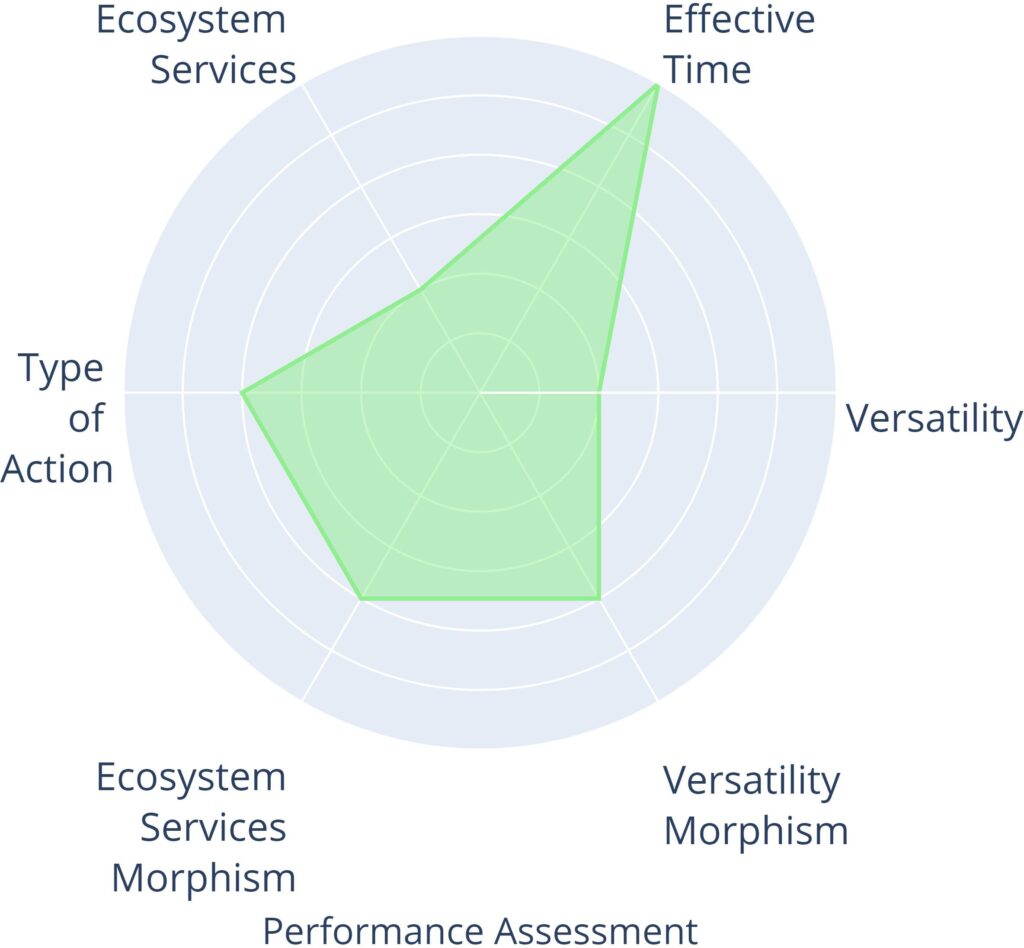Click the outer end of the Versatility axis line
This screenshot has height=948, width=1024.
click(834, 392)
